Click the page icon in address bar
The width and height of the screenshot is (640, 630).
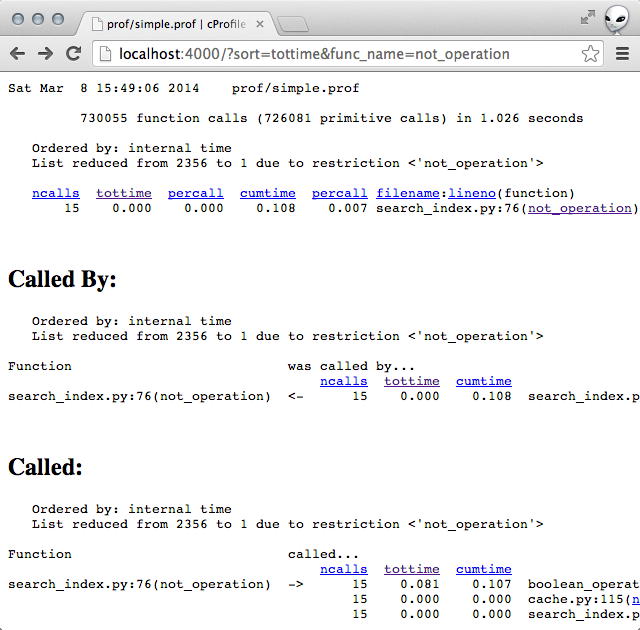[105, 54]
